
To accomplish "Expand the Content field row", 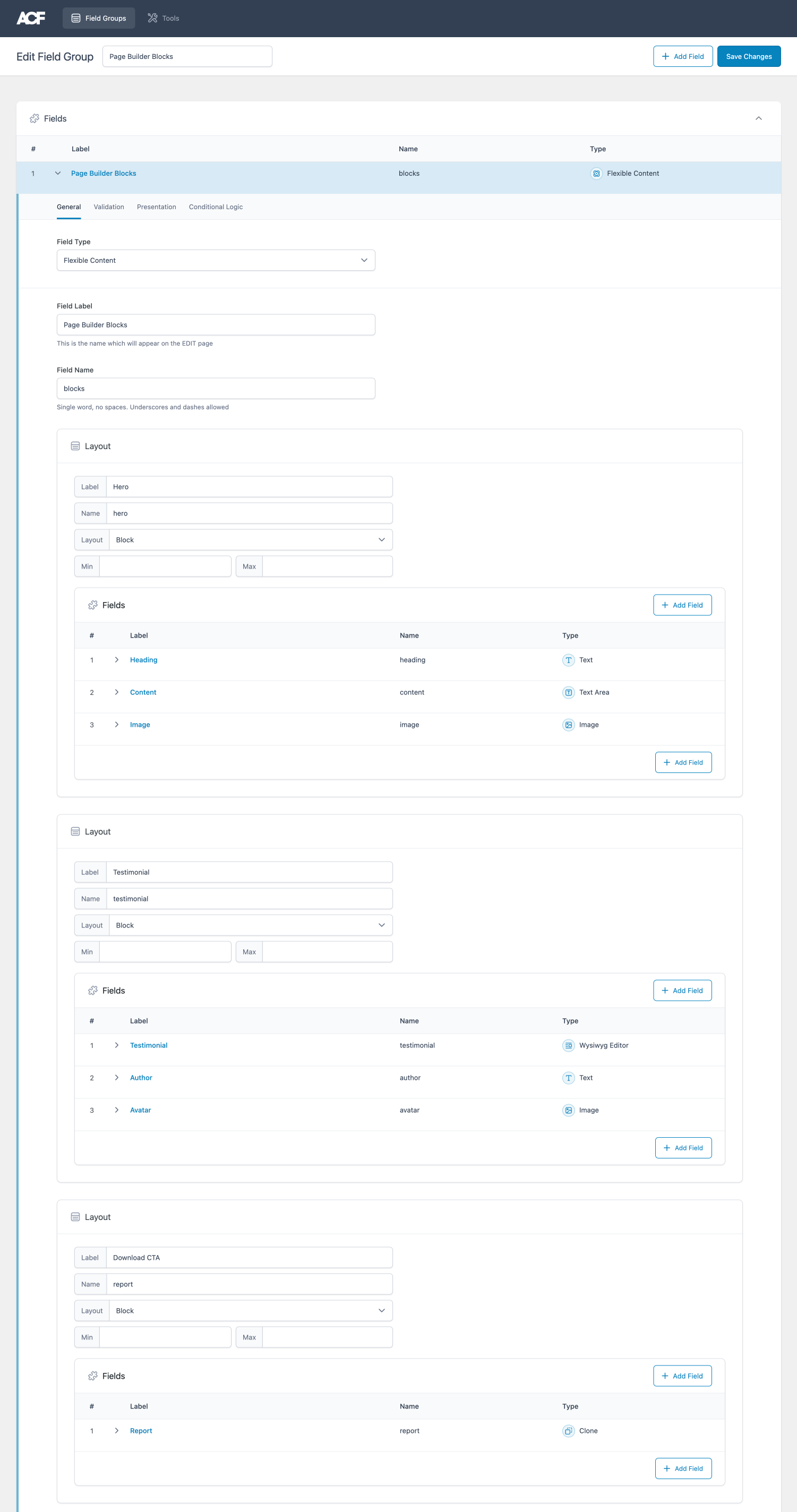I will [117, 693].
